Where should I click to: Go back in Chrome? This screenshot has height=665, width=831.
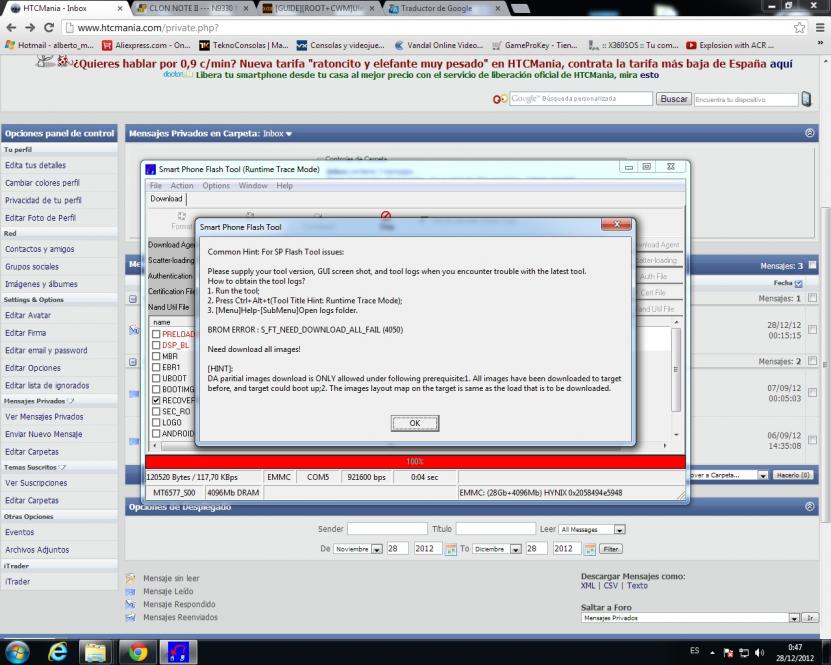(11, 28)
